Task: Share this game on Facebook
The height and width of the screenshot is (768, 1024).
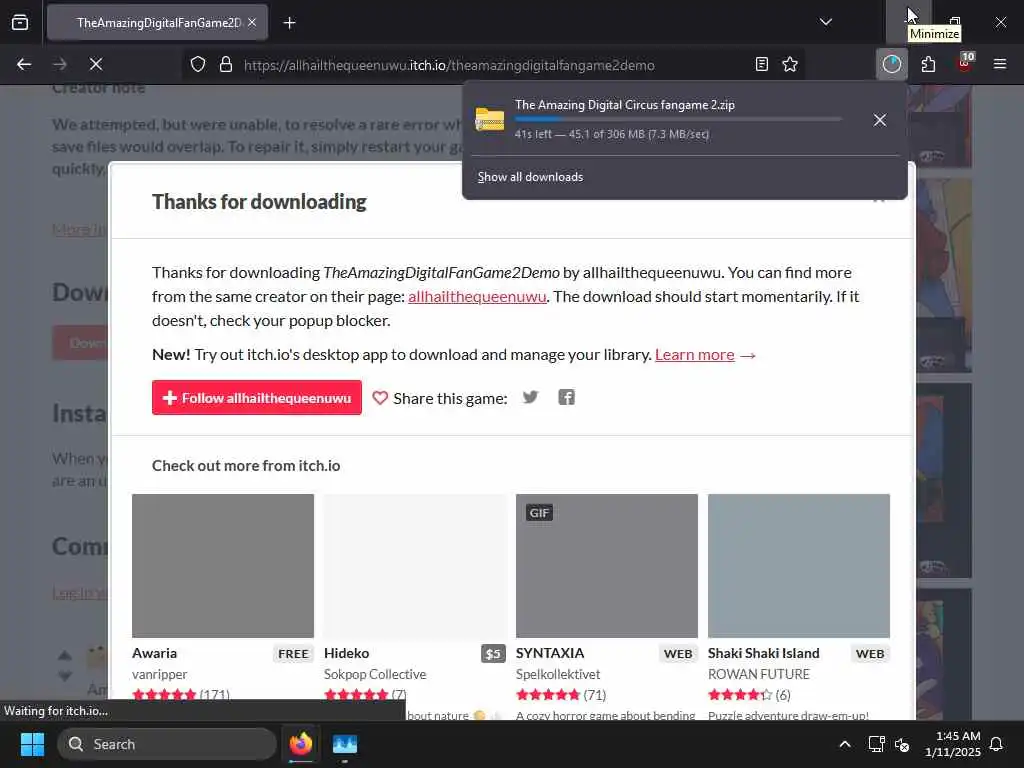Action: pyautogui.click(x=566, y=397)
